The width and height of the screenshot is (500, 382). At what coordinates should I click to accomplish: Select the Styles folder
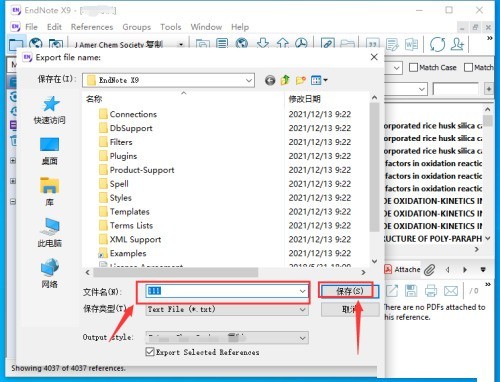click(115, 198)
